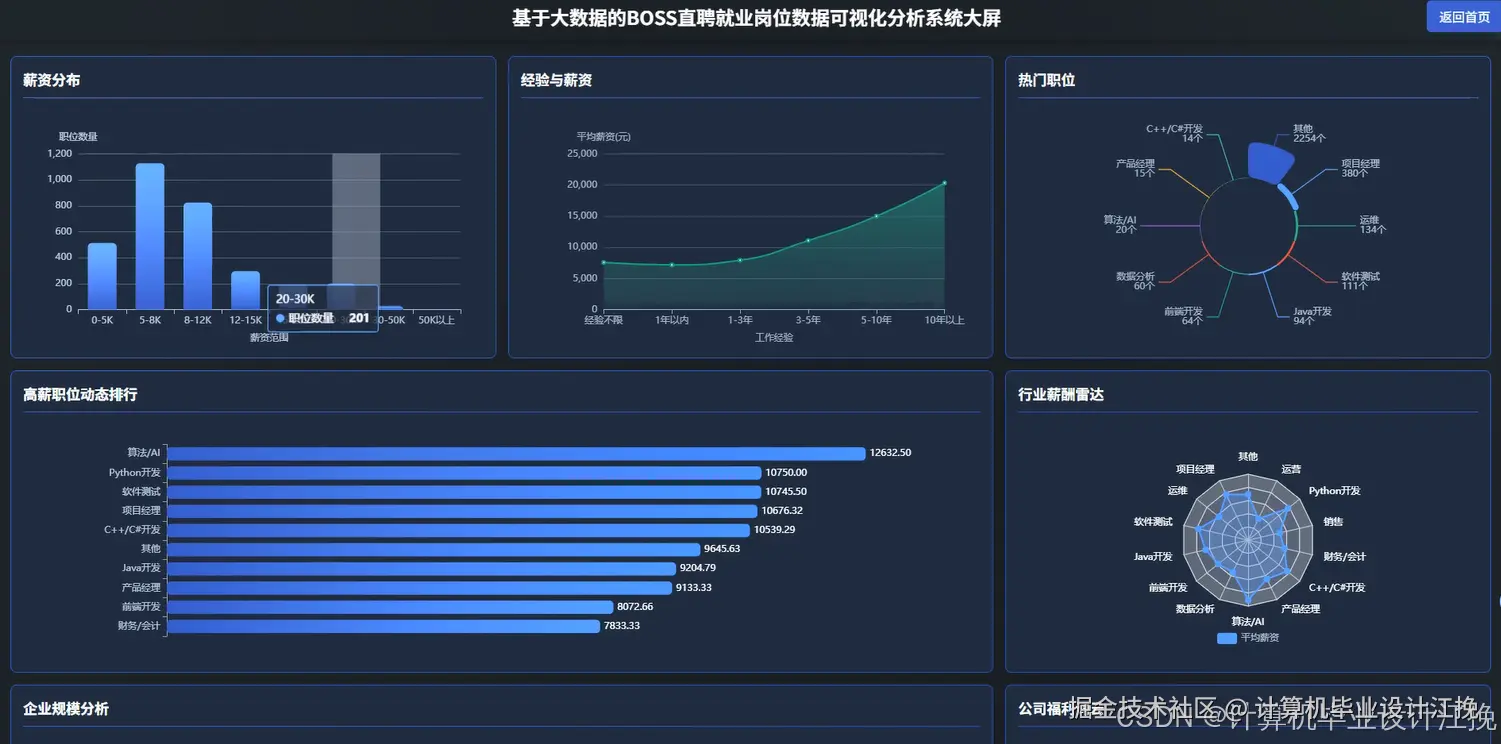Click the 运营 label in radar chart
Image resolution: width=1501 pixels, height=744 pixels.
(1291, 469)
